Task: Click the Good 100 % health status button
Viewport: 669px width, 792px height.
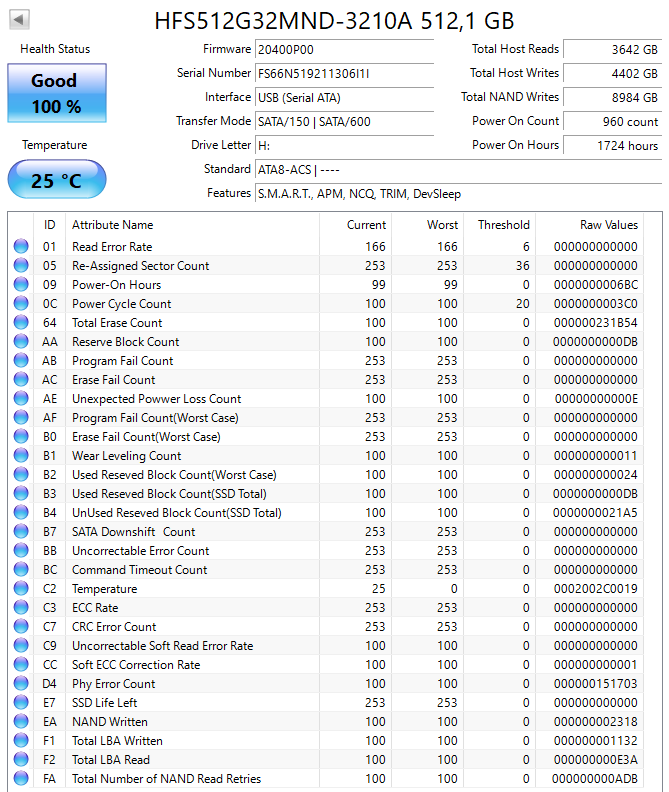Action: (56, 94)
